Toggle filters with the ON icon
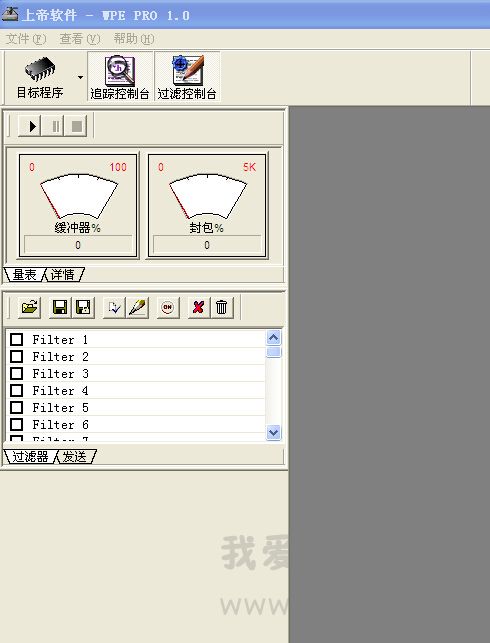This screenshot has width=490, height=643. [168, 307]
